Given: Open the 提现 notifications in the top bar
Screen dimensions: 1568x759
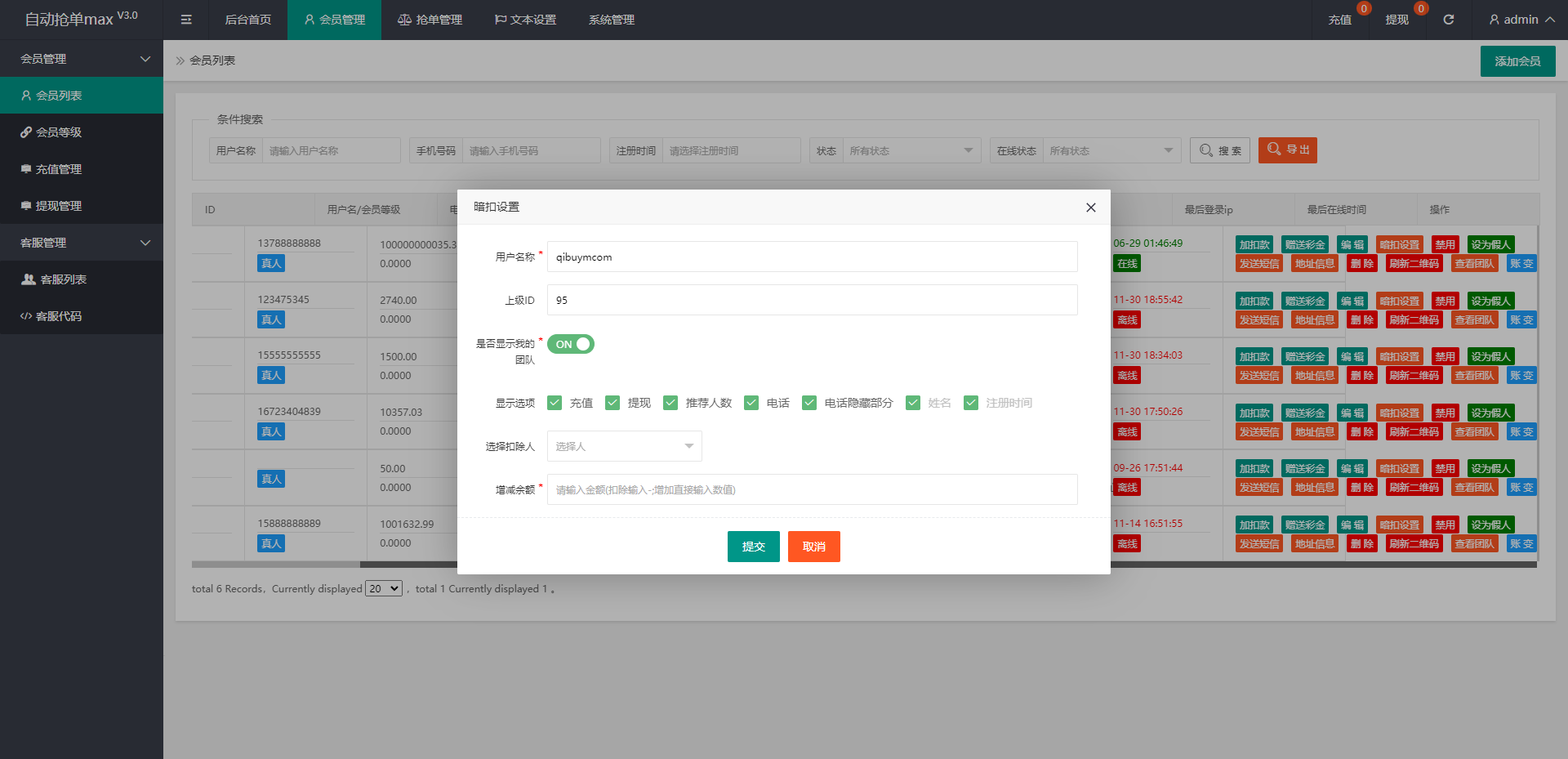Looking at the screenshot, I should coord(1397,20).
